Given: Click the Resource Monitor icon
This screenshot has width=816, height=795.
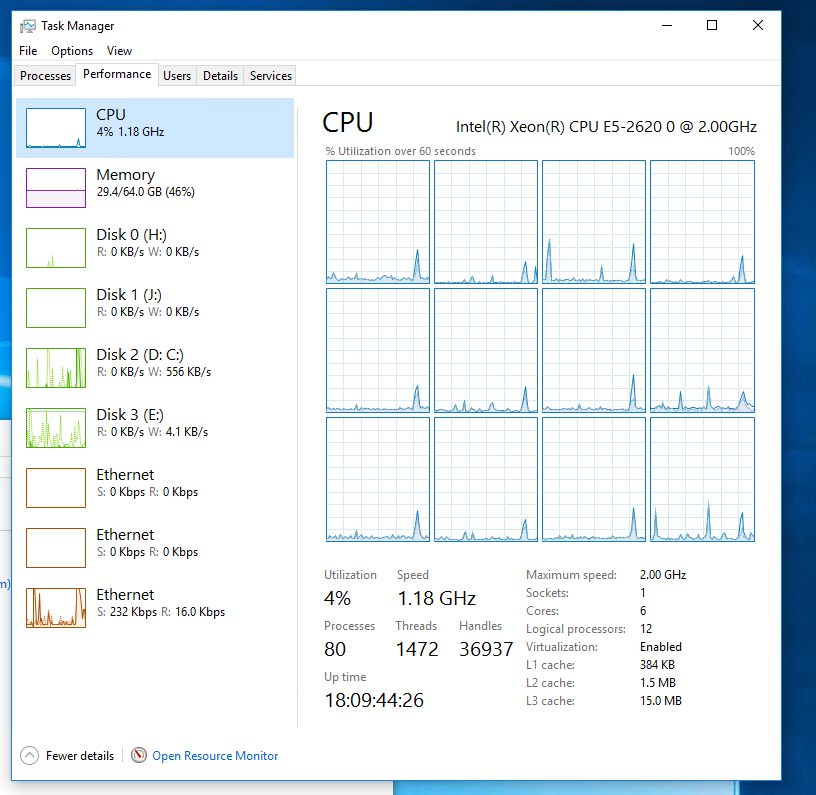Looking at the screenshot, I should [139, 756].
